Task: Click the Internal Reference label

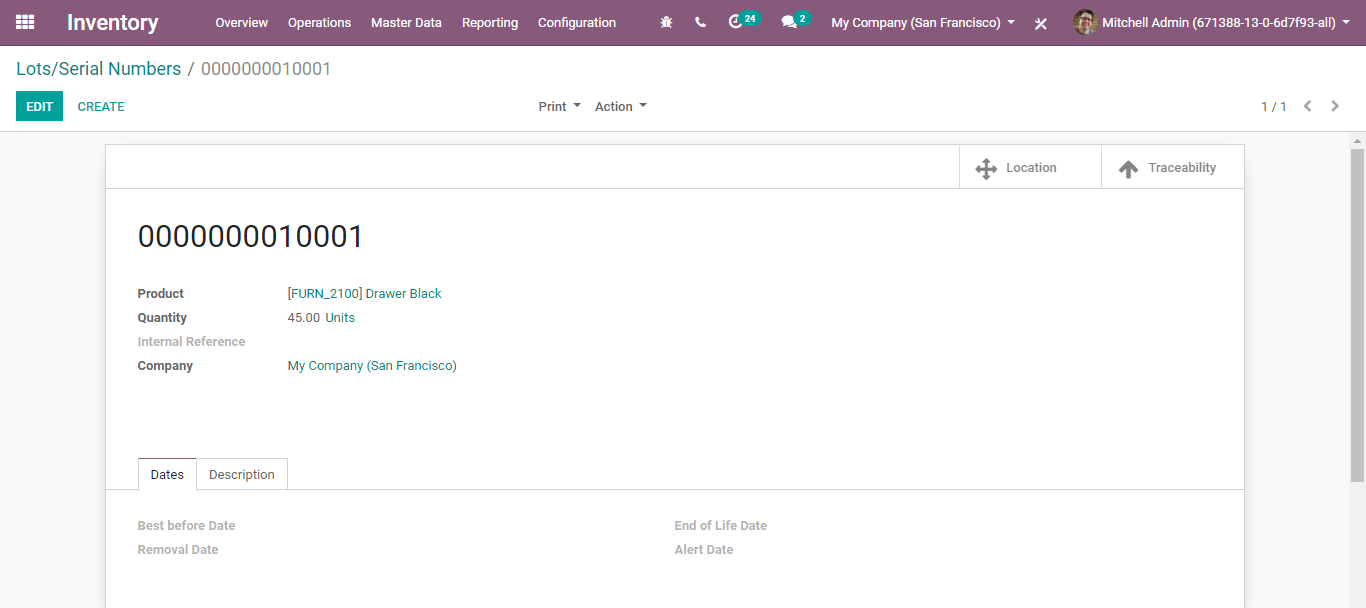Action: coord(191,342)
